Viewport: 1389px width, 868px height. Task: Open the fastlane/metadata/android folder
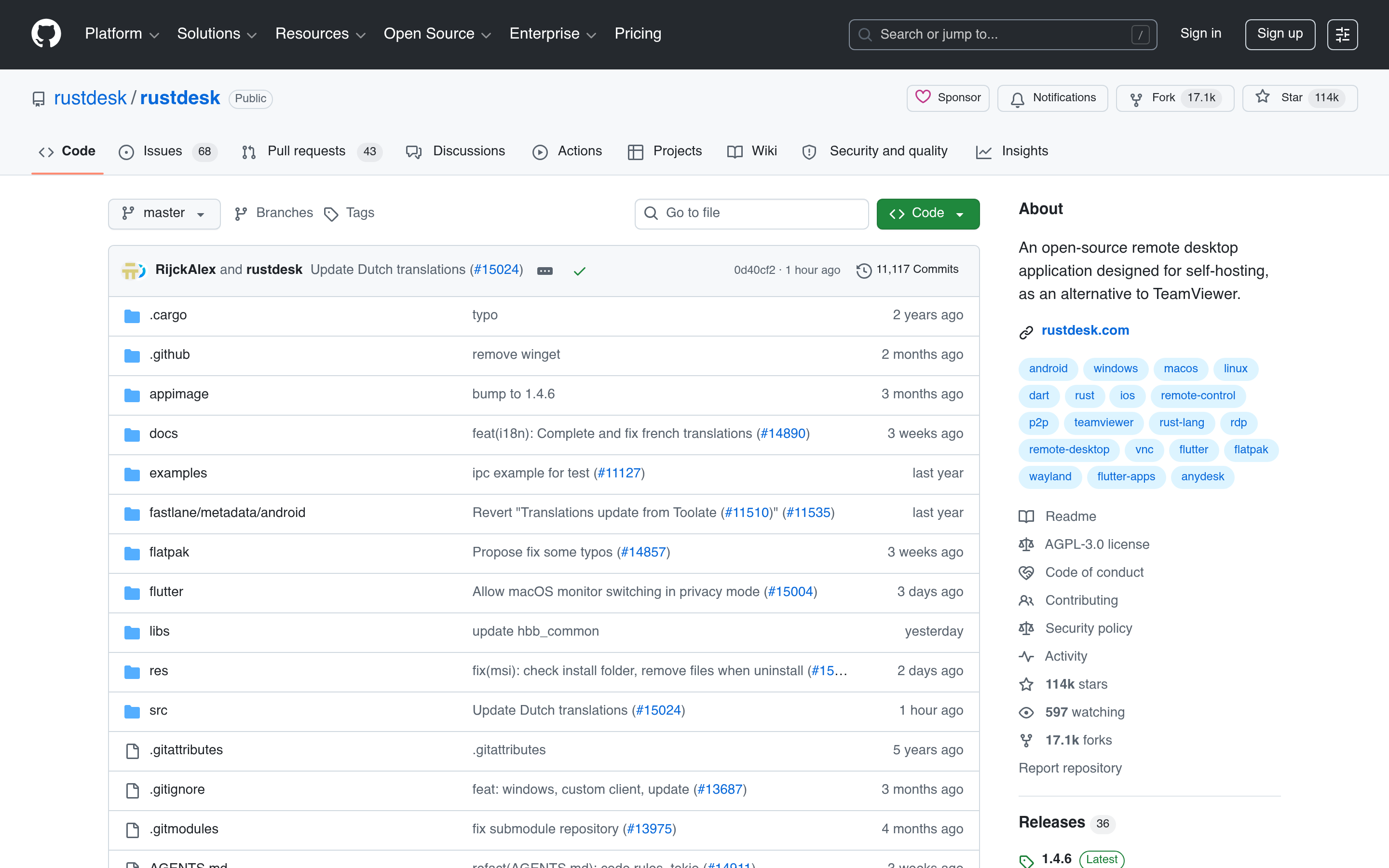(x=227, y=513)
